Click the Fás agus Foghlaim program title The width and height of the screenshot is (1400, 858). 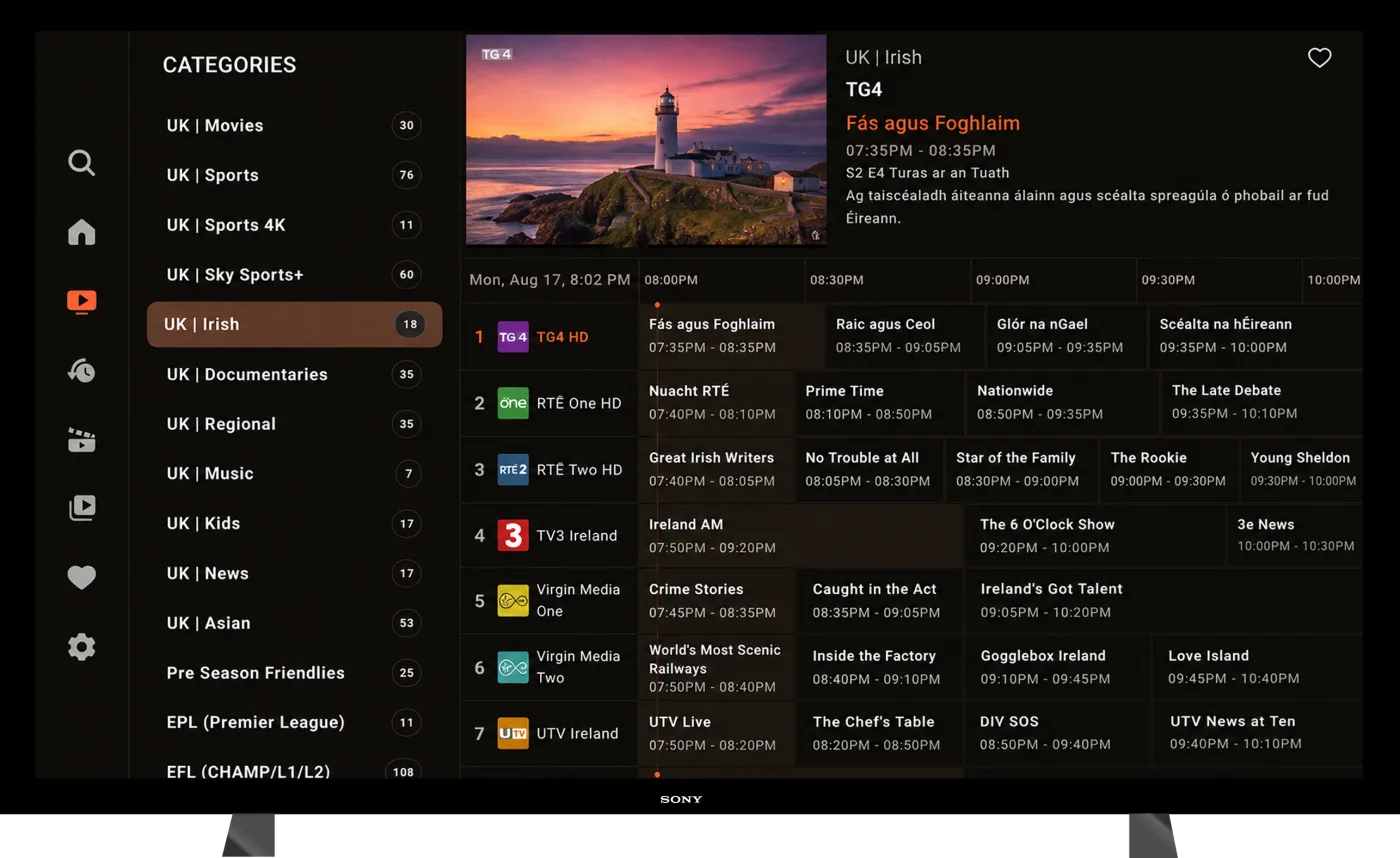coord(933,124)
